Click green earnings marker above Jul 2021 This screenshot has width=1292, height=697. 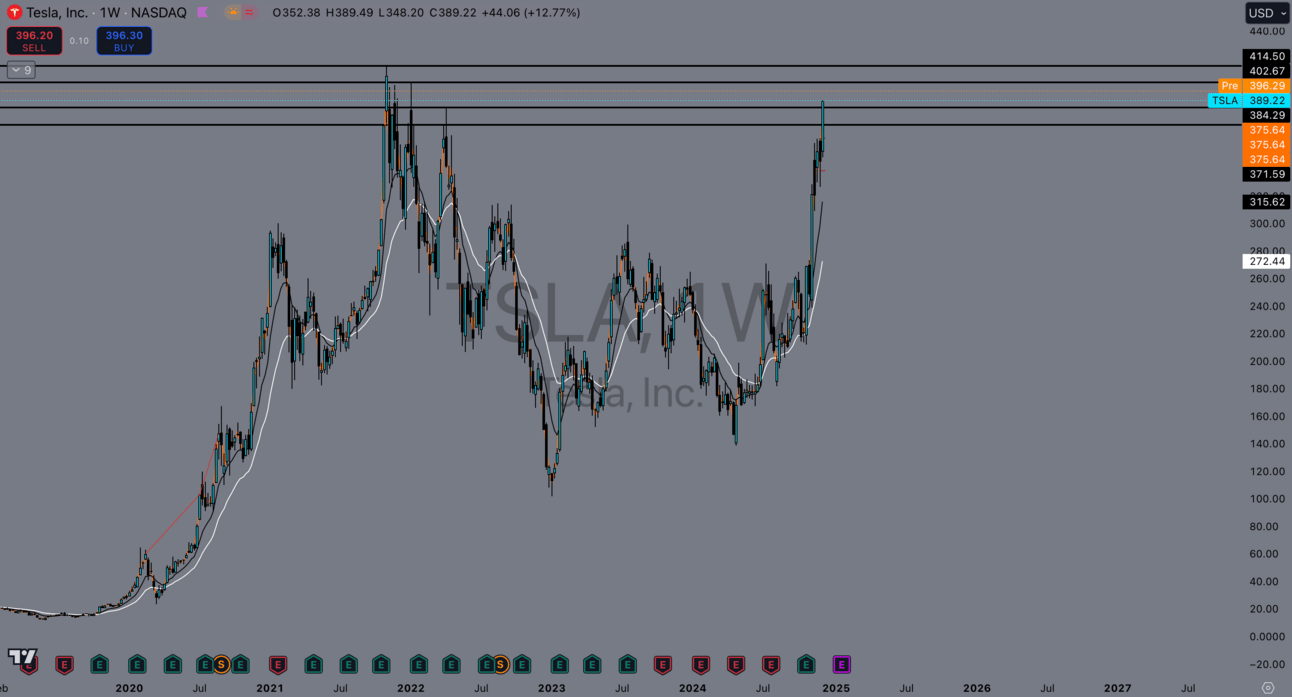pyautogui.click(x=348, y=664)
